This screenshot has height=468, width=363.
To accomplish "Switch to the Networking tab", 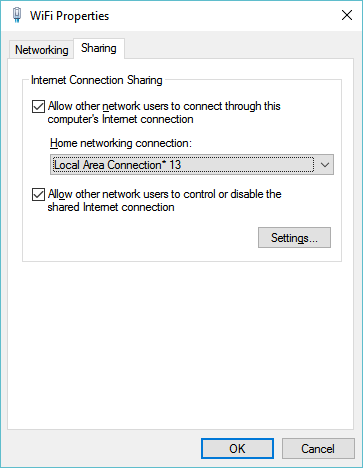I will point(41,50).
